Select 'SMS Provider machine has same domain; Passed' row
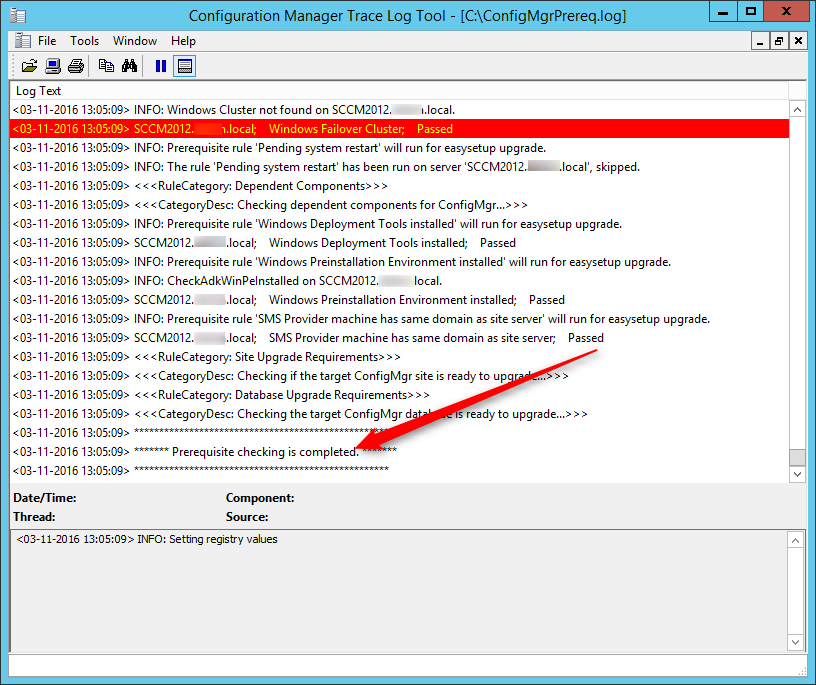 click(x=399, y=338)
